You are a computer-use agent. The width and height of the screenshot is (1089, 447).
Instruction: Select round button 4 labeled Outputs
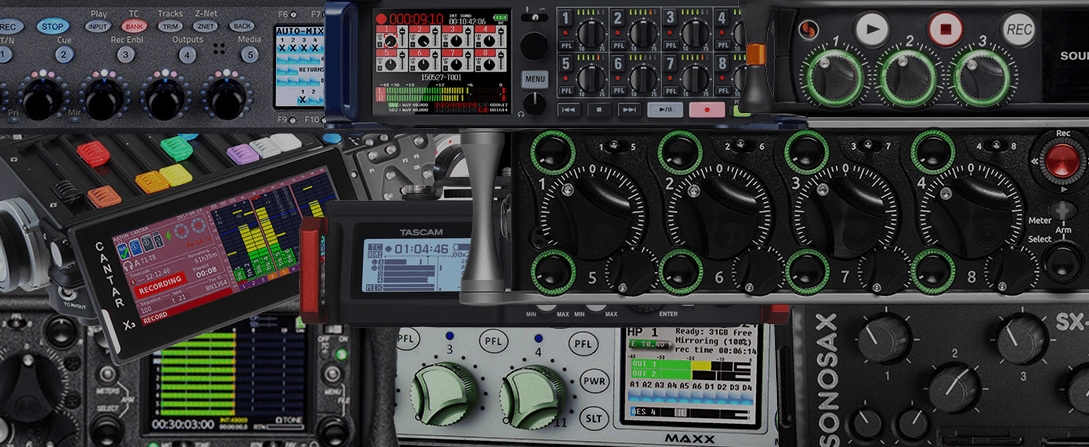click(x=188, y=55)
